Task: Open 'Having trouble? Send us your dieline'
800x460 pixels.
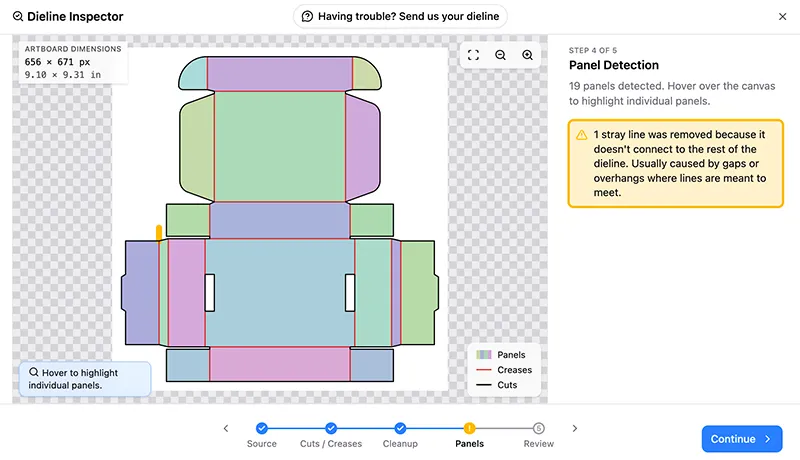Action: click(400, 16)
